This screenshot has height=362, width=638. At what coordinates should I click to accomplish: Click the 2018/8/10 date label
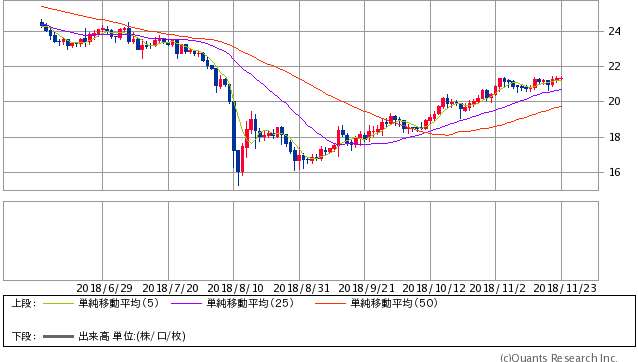tap(236, 288)
